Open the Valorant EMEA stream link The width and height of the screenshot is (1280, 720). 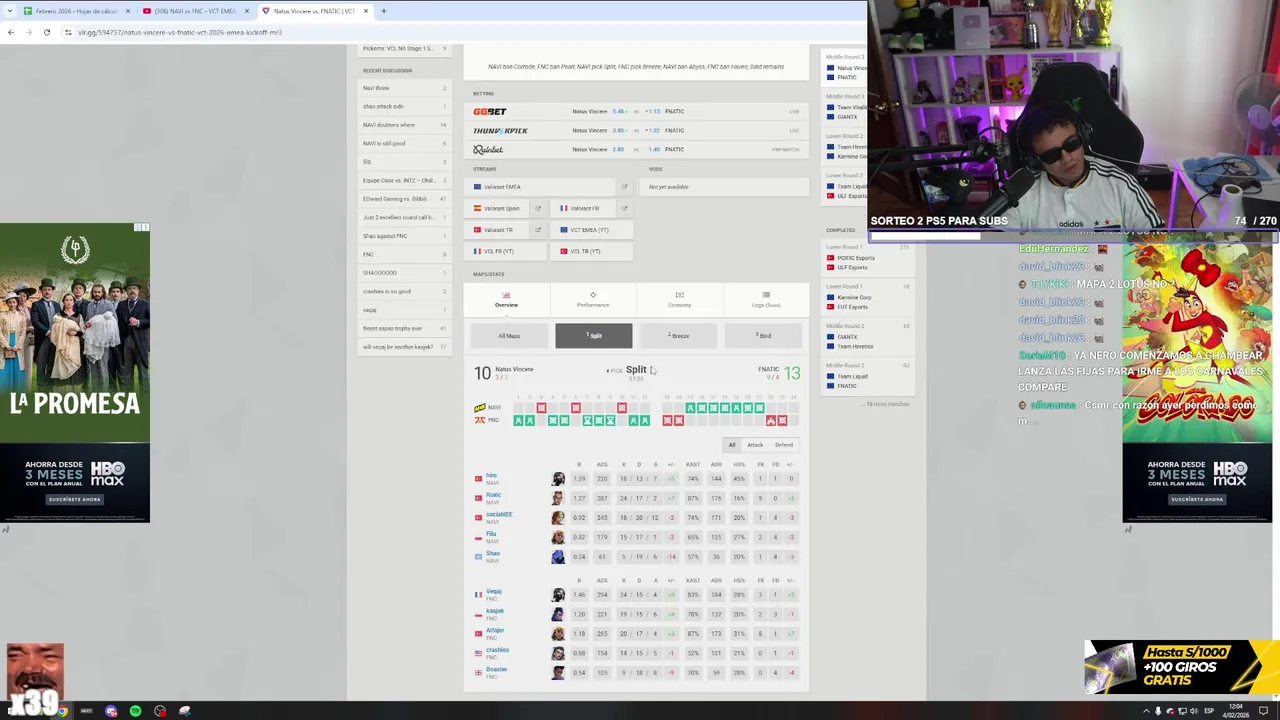pos(541,187)
